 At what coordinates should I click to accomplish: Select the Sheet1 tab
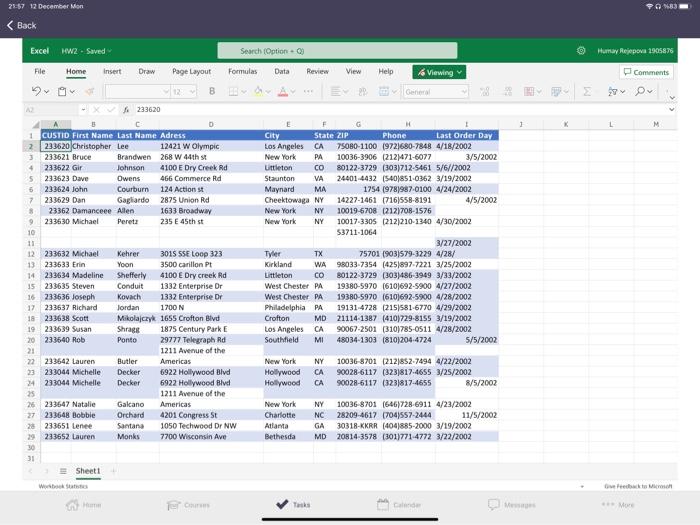tap(88, 471)
